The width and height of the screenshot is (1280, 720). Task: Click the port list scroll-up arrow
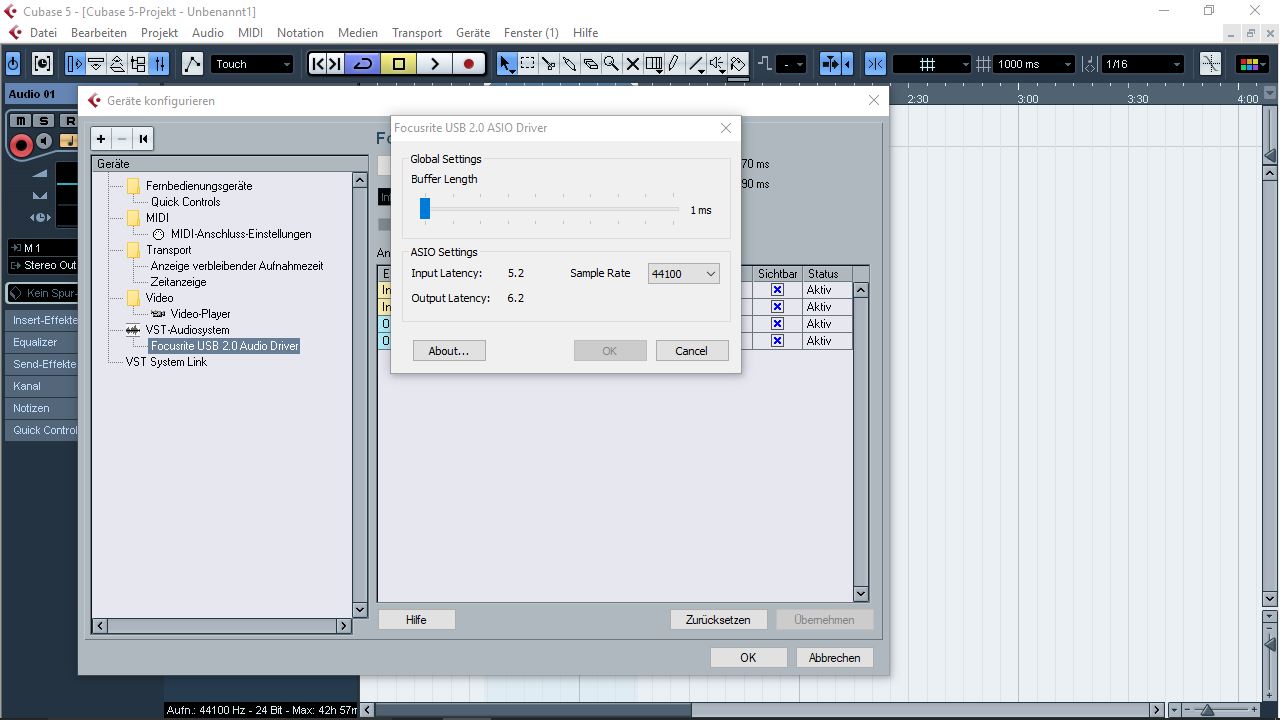pyautogui.click(x=860, y=290)
